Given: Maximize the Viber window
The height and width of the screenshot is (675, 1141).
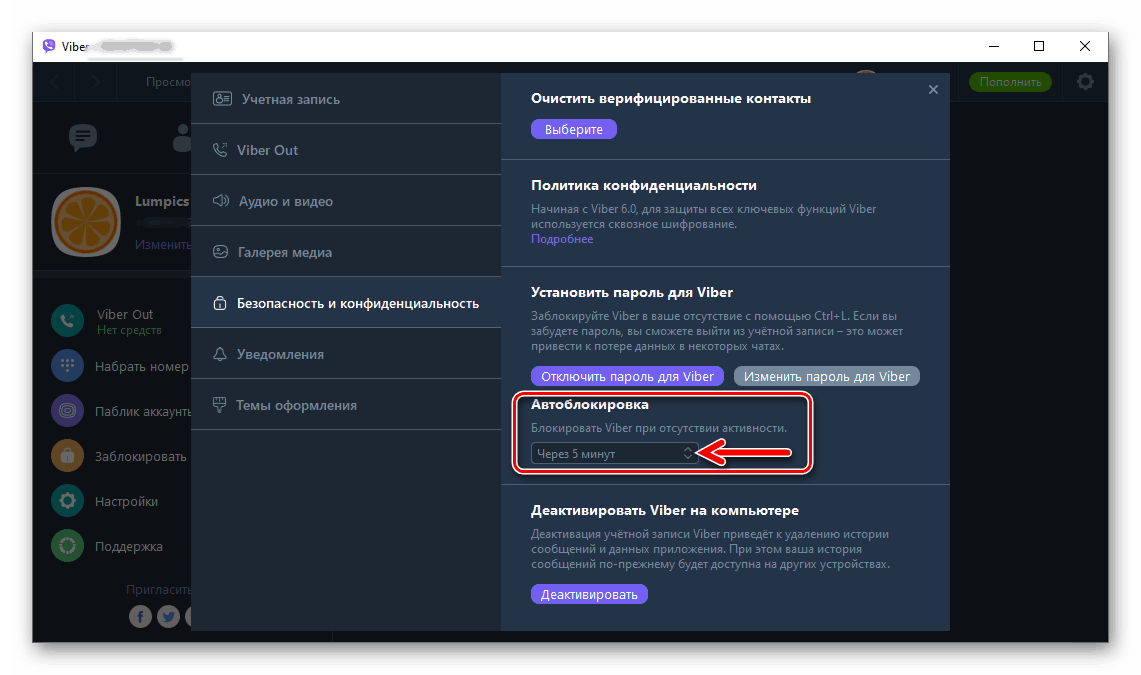Looking at the screenshot, I should [x=1039, y=46].
